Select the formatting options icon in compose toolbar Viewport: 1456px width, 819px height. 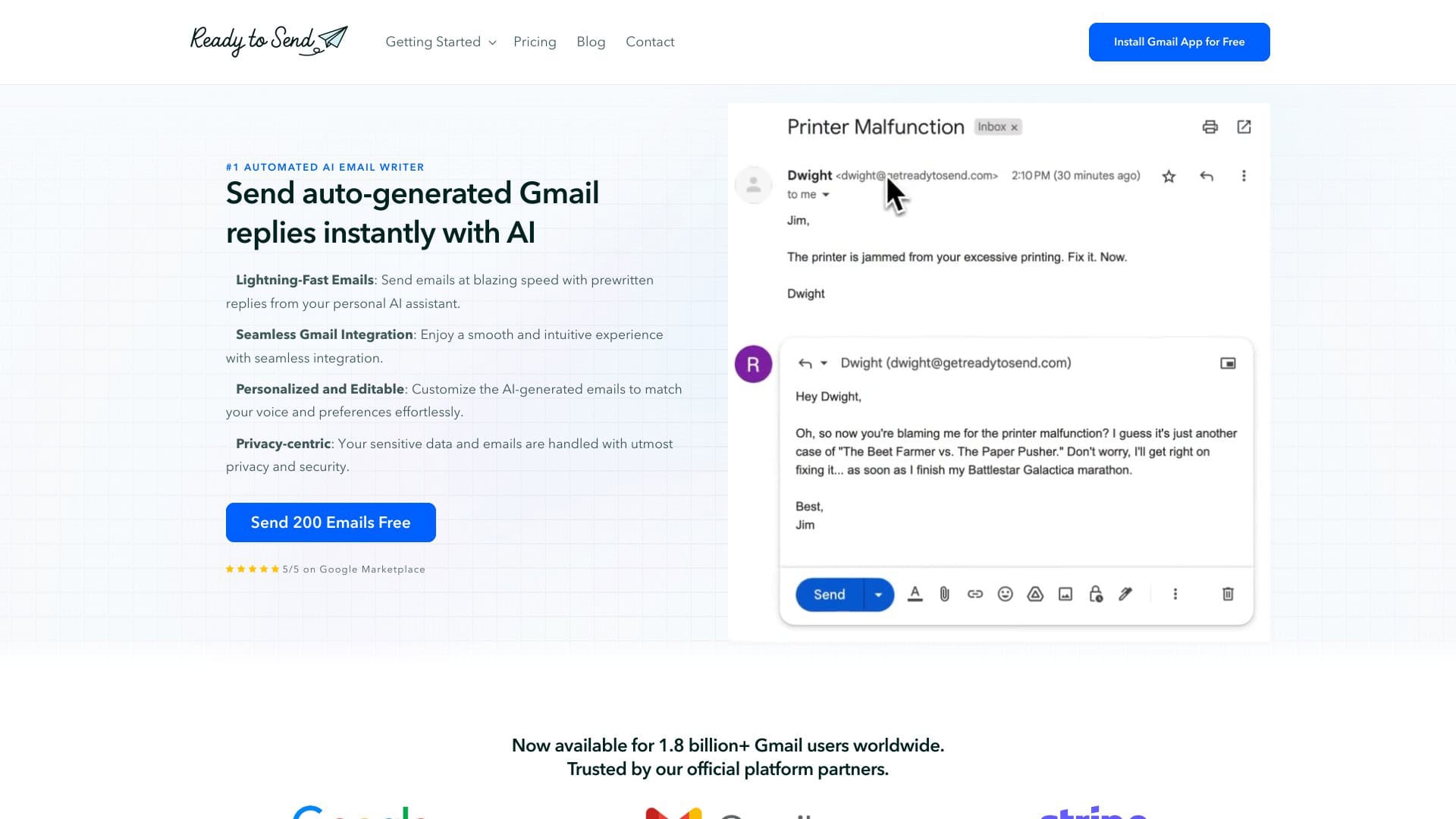click(915, 594)
